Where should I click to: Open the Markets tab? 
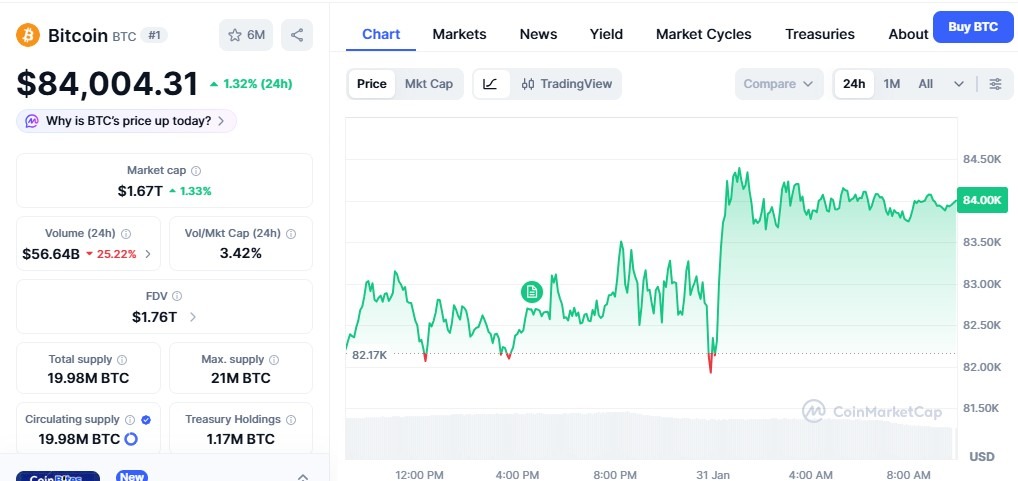coord(459,34)
